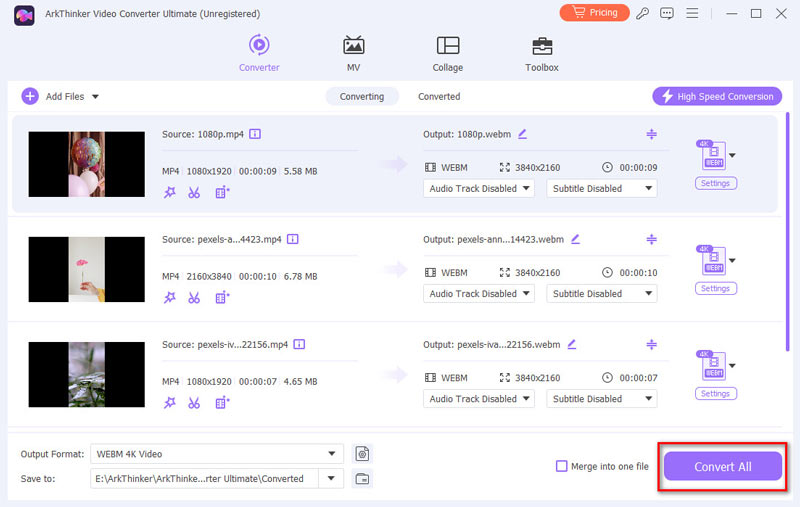Open the hamburger menu icon

692,13
